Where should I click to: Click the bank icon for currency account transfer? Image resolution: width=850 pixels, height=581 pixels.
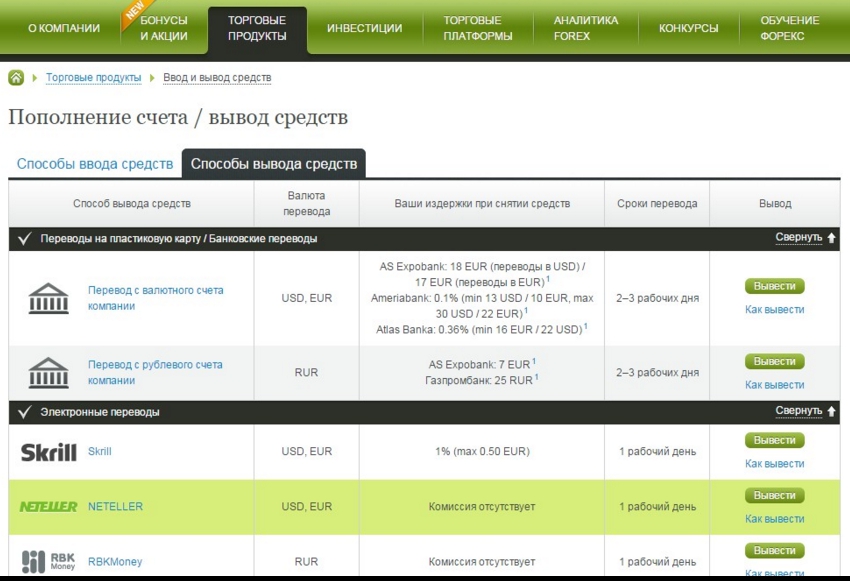[48, 298]
